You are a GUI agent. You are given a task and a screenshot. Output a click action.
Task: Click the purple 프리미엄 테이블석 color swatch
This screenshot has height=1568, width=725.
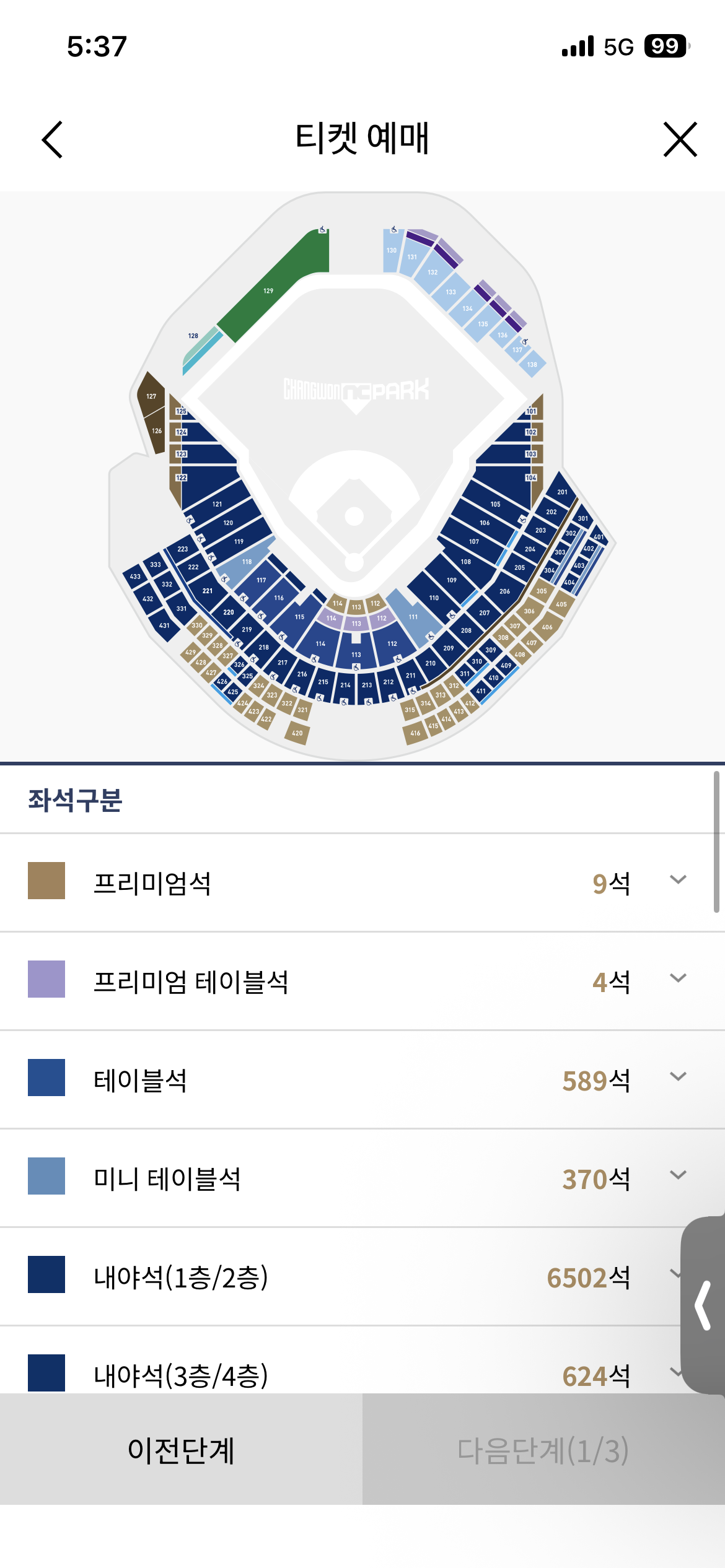(x=46, y=979)
